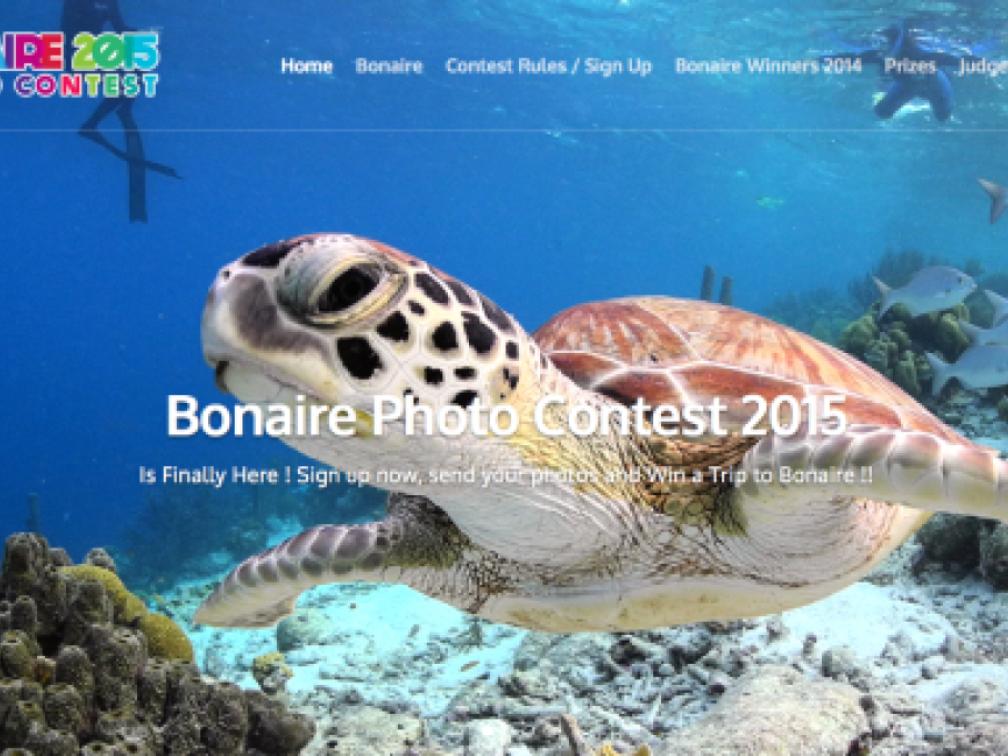The height and width of the screenshot is (756, 1008).
Task: Open Contest Rules / Sign Up page
Action: pos(548,66)
